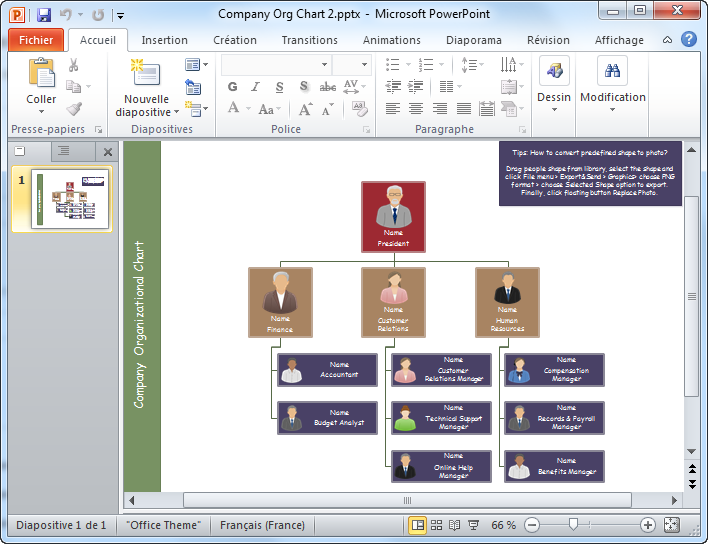Open the Affichage ribbon tab
This screenshot has width=708, height=544.
(619, 40)
